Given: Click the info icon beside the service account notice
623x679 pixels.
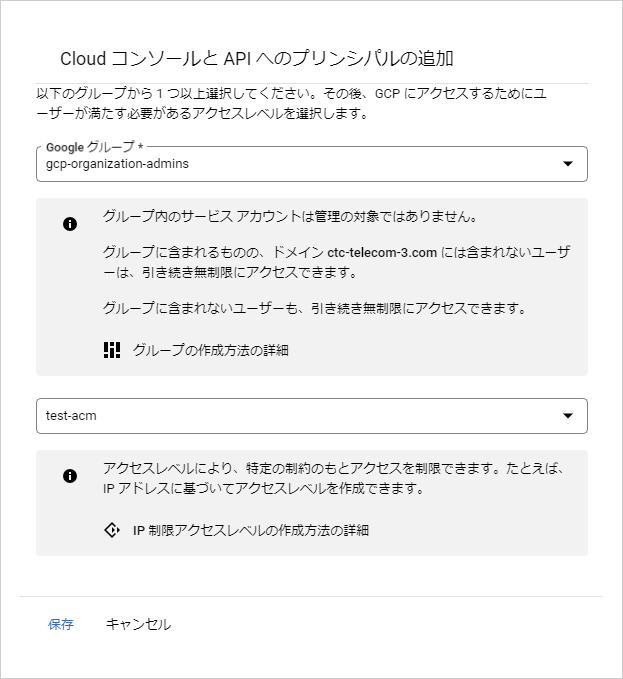Looking at the screenshot, I should click(70, 224).
